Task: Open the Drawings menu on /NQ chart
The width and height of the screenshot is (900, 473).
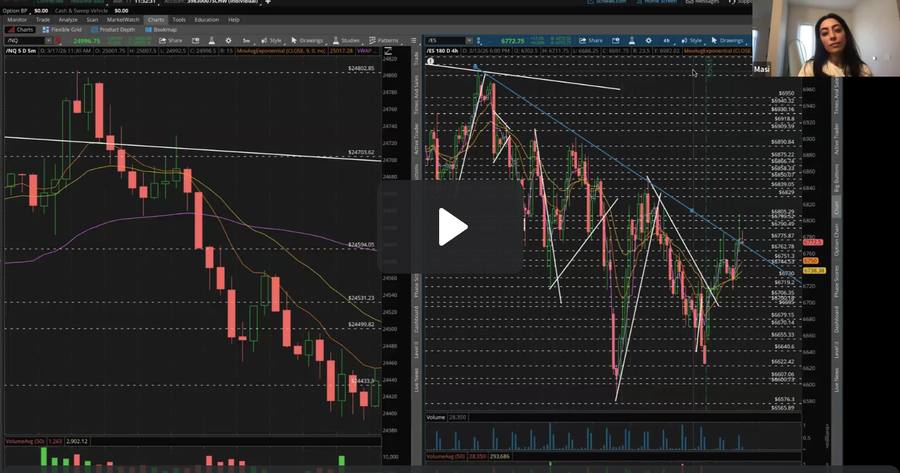Action: (307, 41)
